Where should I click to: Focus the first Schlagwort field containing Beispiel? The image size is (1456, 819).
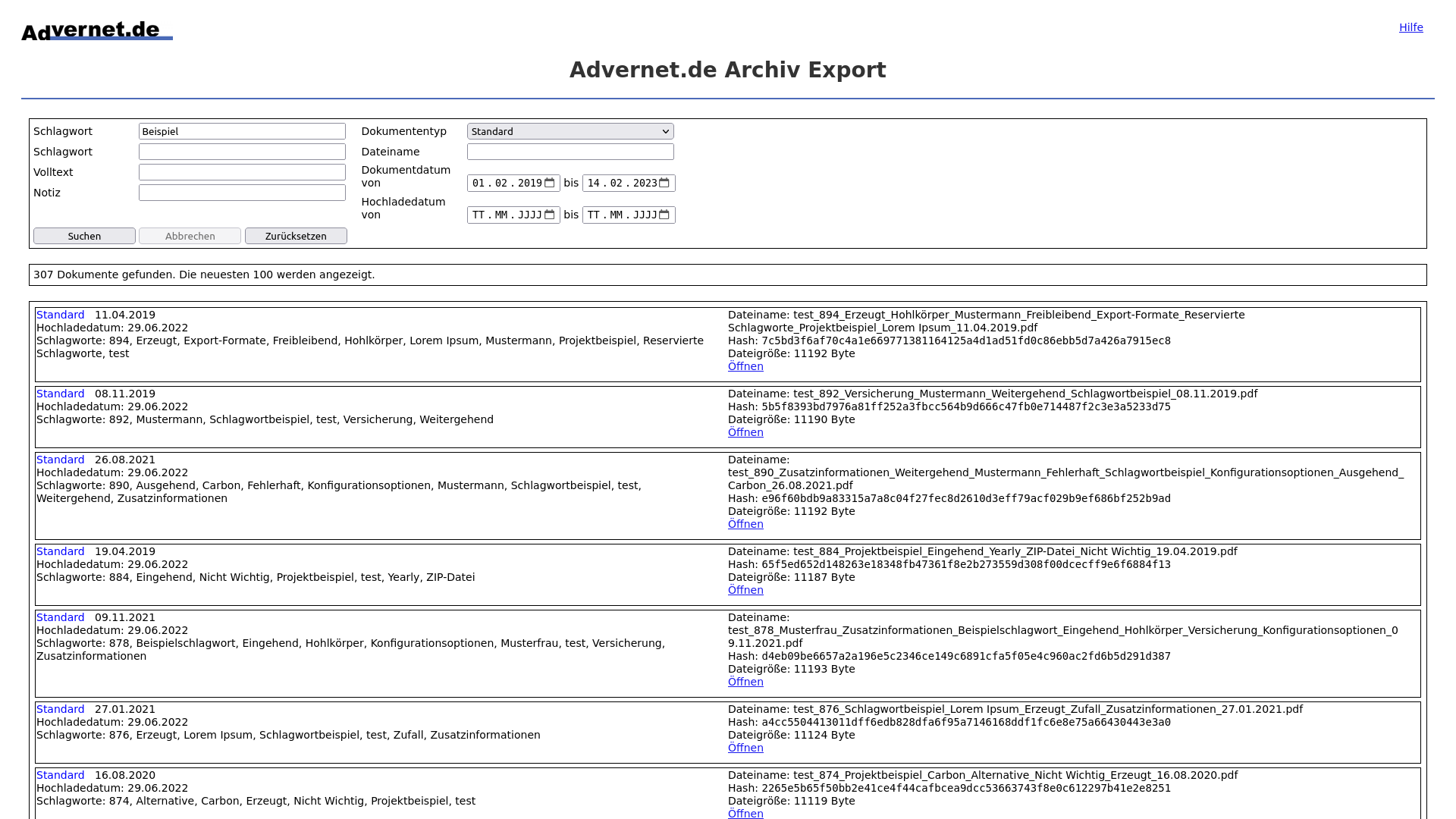pyautogui.click(x=242, y=131)
